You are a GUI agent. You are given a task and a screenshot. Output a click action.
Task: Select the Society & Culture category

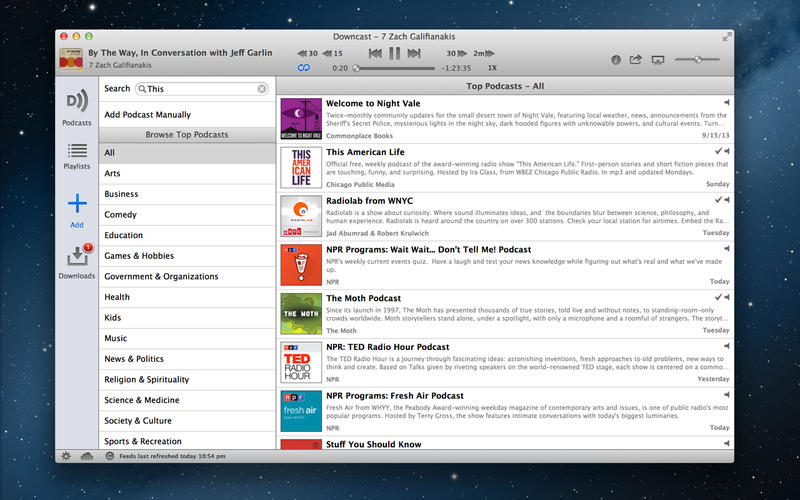187,421
